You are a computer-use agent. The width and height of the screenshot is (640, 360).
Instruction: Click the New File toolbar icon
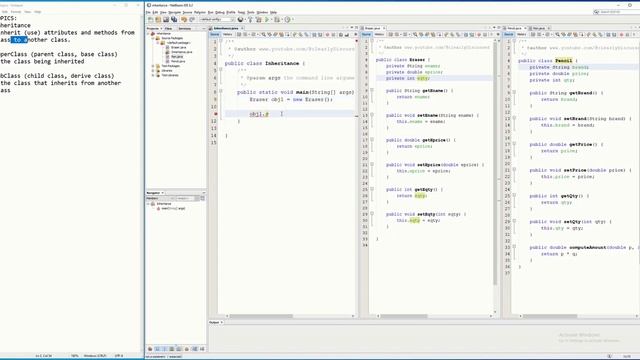point(151,20)
